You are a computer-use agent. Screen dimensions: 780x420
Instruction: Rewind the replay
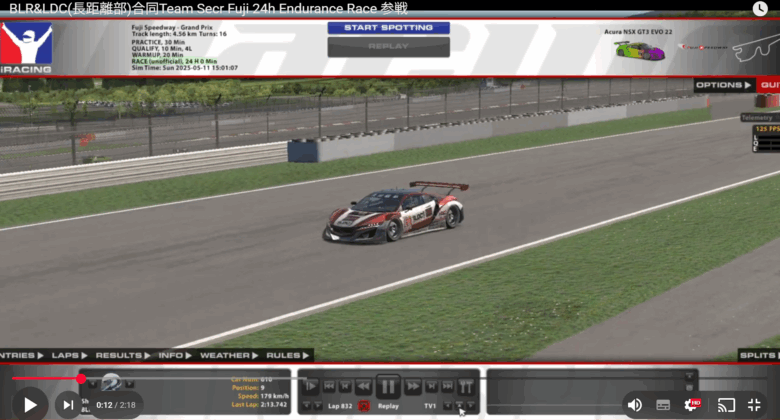pyautogui.click(x=364, y=386)
